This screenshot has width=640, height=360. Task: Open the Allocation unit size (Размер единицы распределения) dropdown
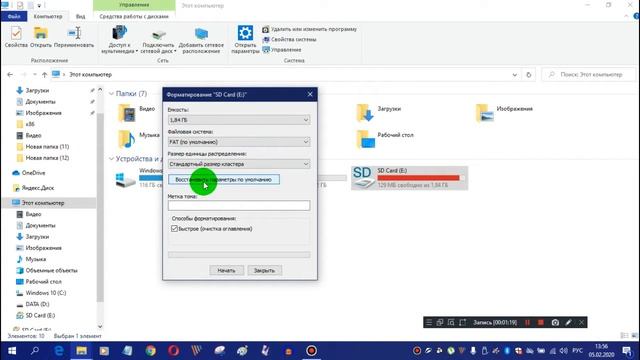click(239, 164)
